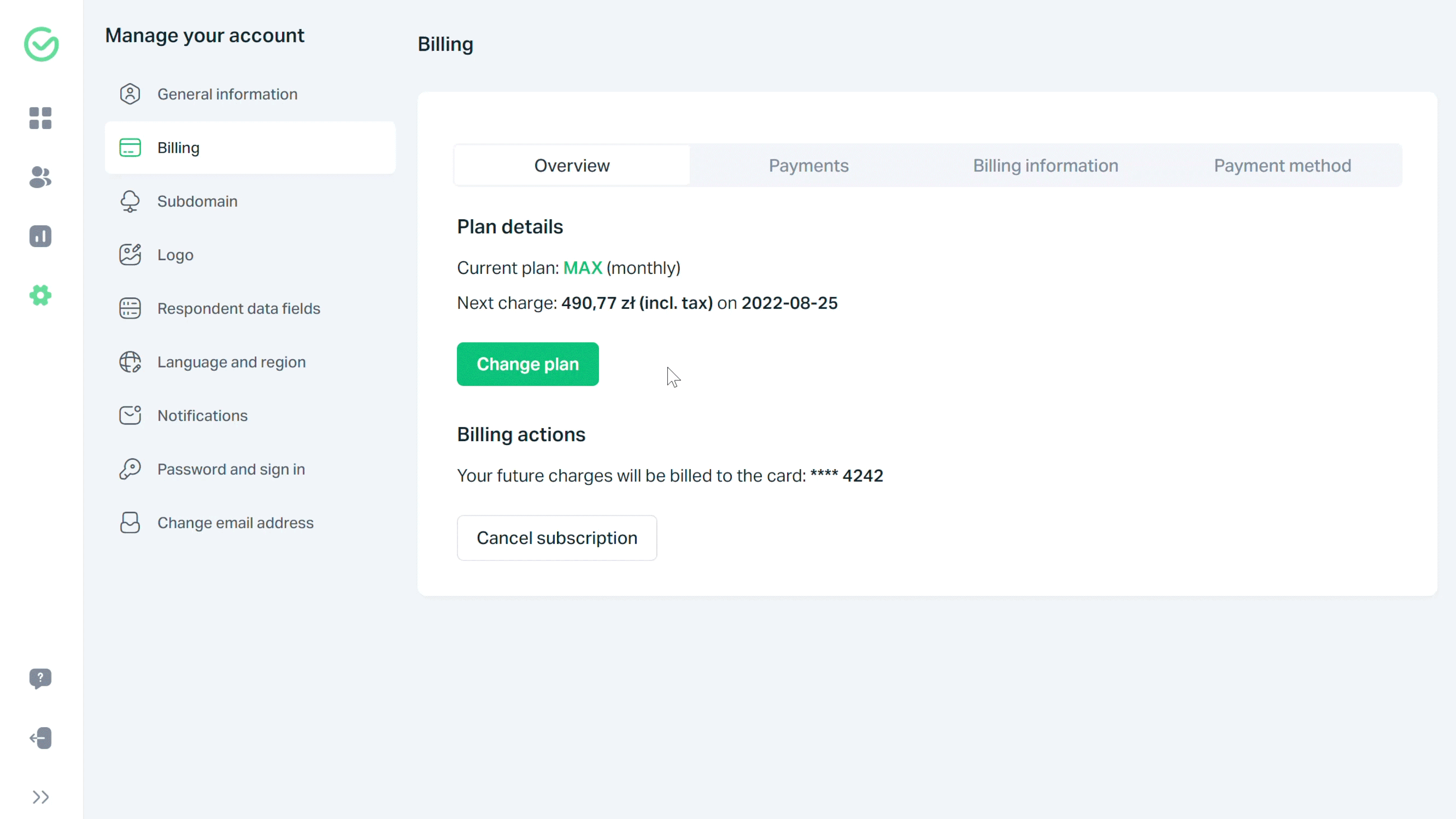Open Change email address section
Screen dimensions: 1456x819
tap(235, 522)
